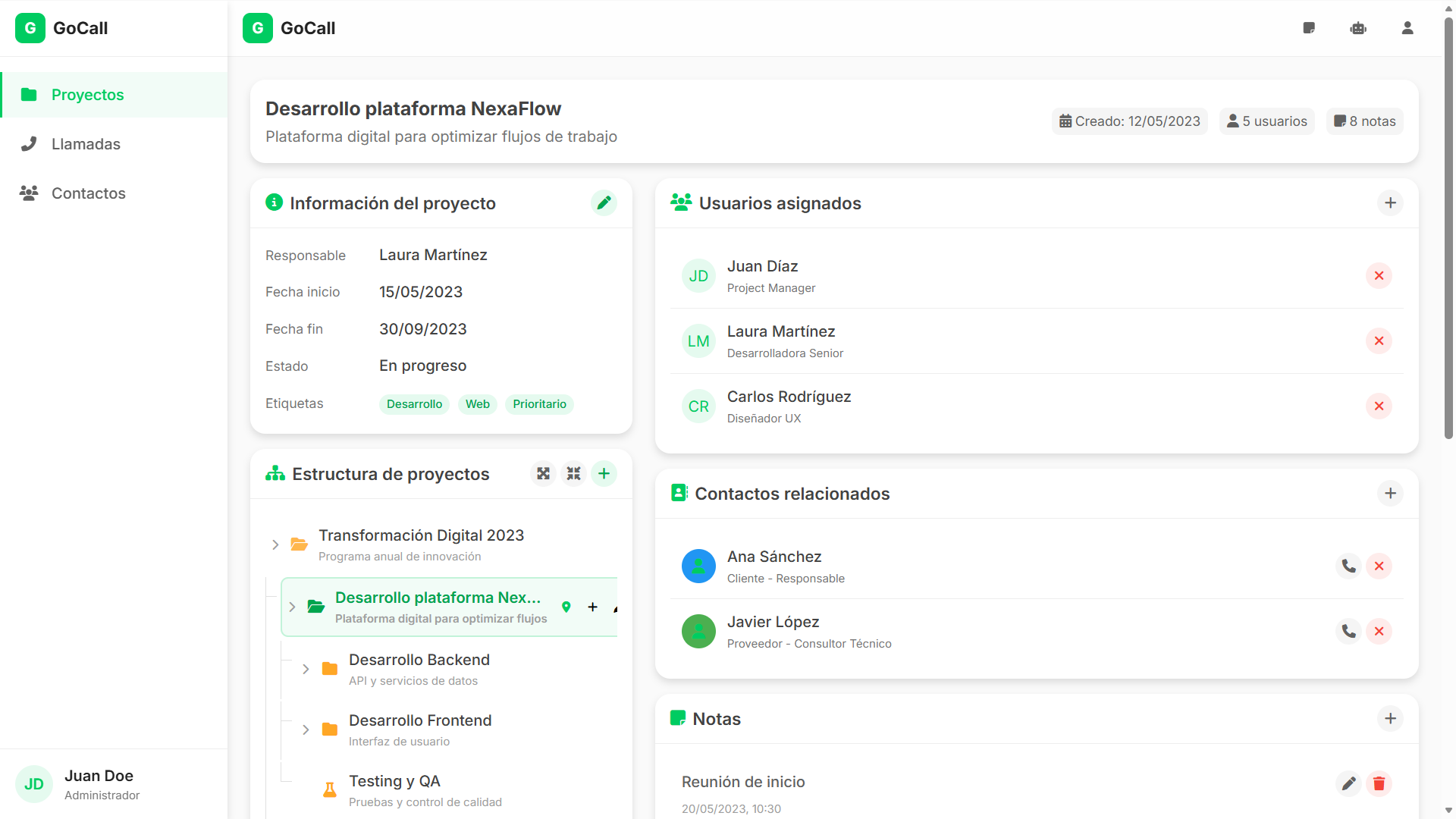This screenshot has width=1456, height=819.
Task: Expand all nodes in Estructura de proyectos
Action: coord(543,474)
